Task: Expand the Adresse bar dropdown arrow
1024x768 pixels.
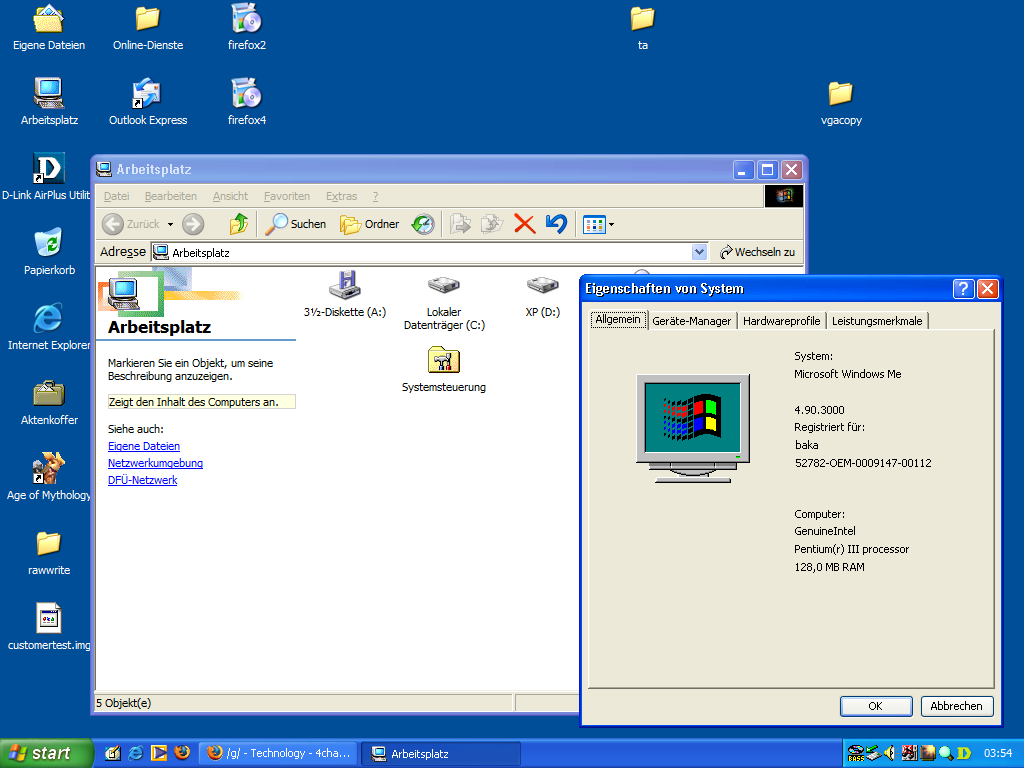Action: point(699,252)
